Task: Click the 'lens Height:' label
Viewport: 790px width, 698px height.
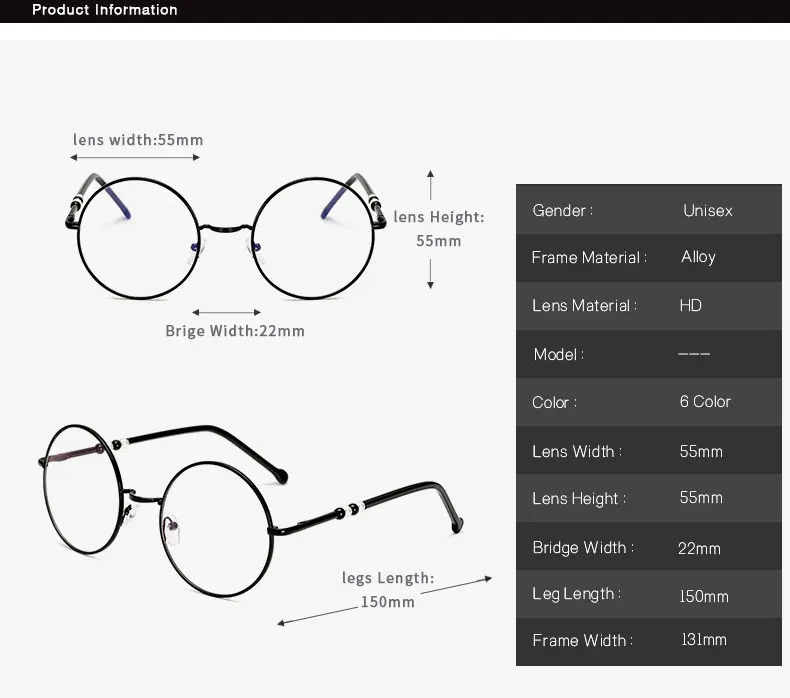Action: tap(439, 217)
